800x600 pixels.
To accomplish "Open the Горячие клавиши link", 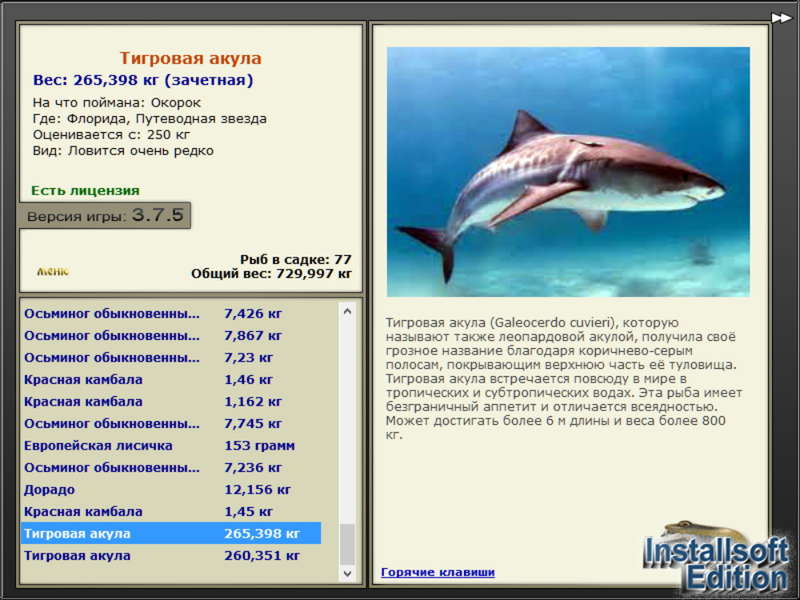I will point(438,572).
